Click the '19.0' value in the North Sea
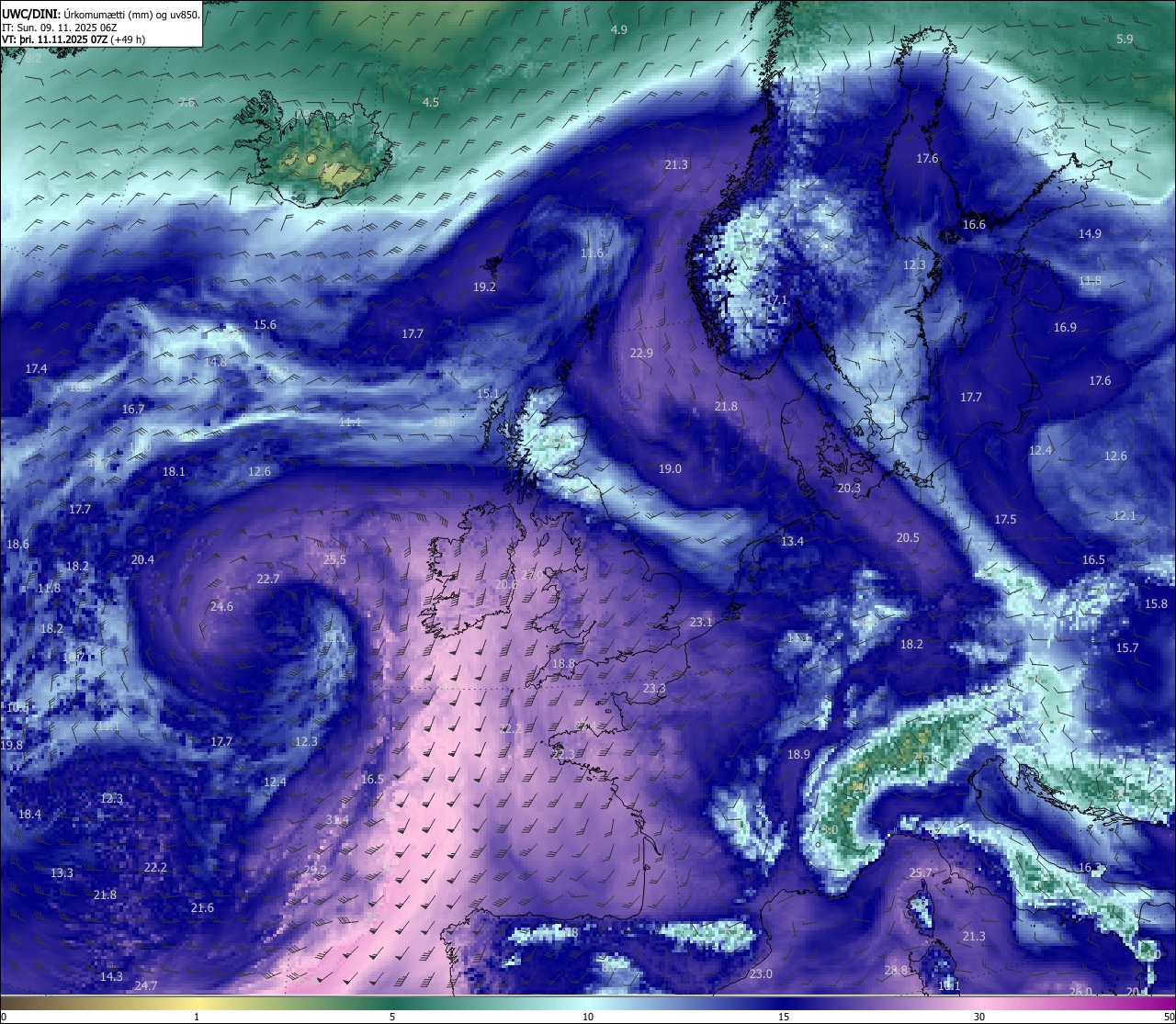1176x1024 pixels. 670,468
